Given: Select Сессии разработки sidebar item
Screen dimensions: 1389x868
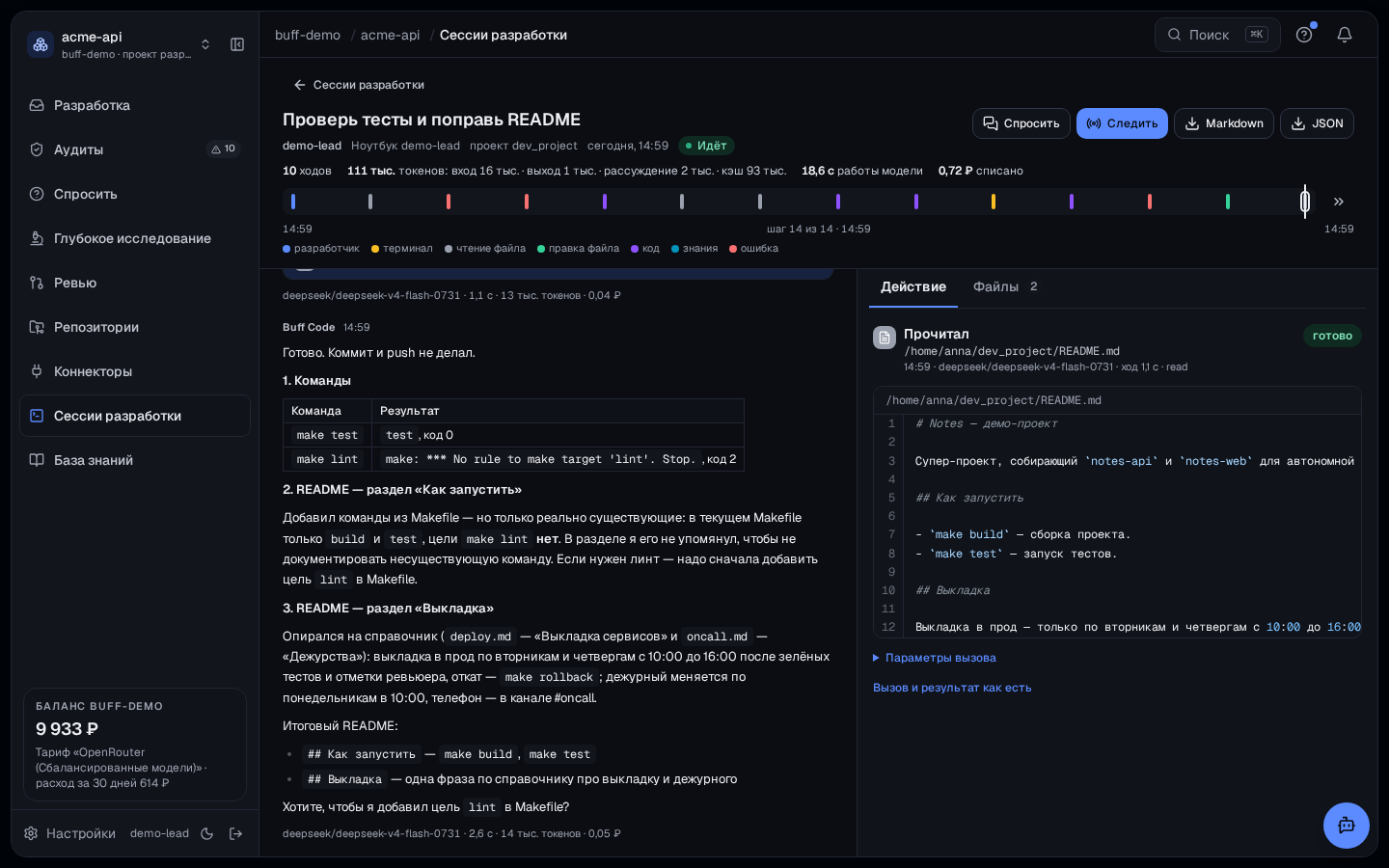Looking at the screenshot, I should (135, 416).
